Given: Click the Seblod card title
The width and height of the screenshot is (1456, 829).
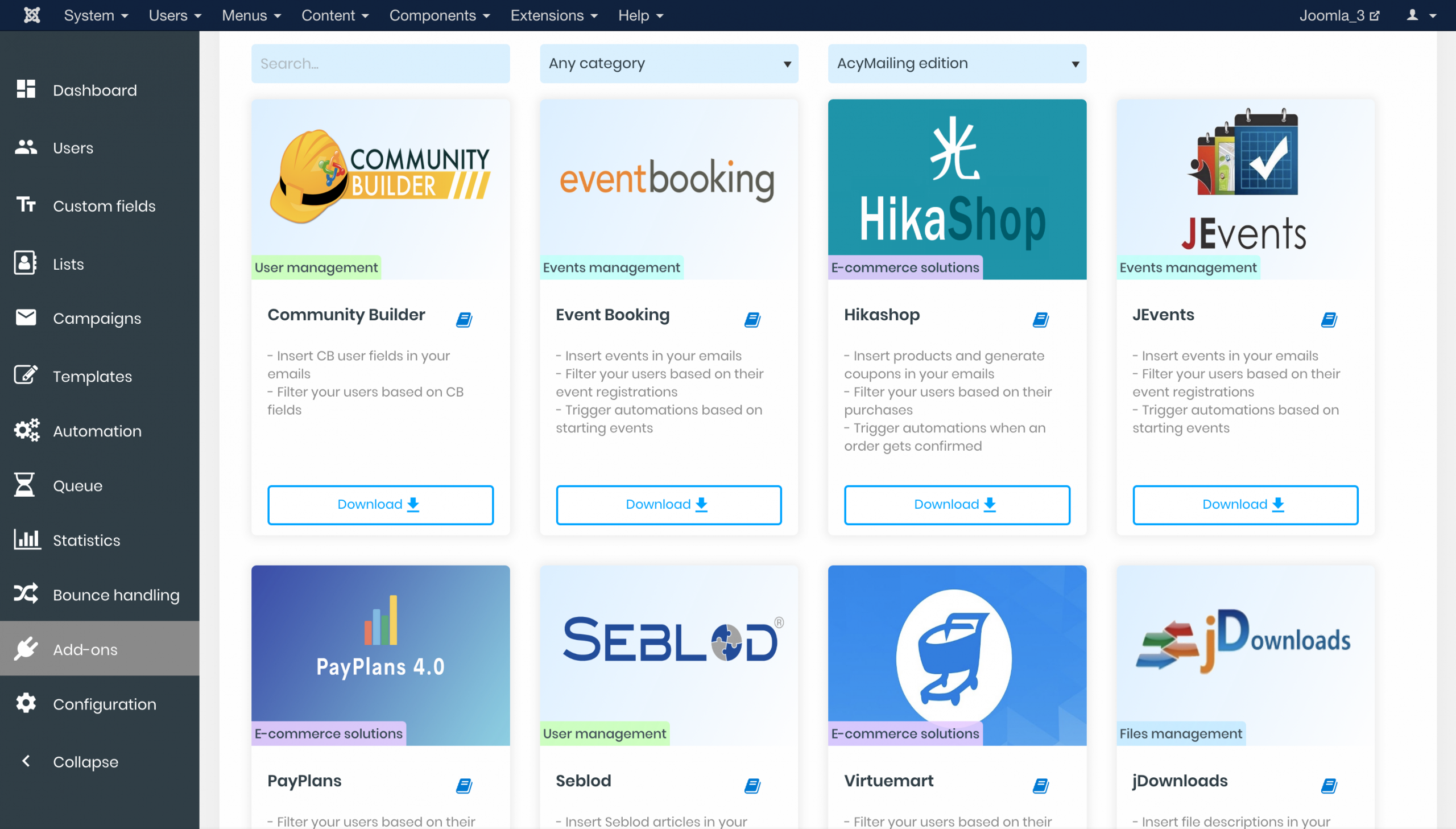Looking at the screenshot, I should click(x=583, y=781).
